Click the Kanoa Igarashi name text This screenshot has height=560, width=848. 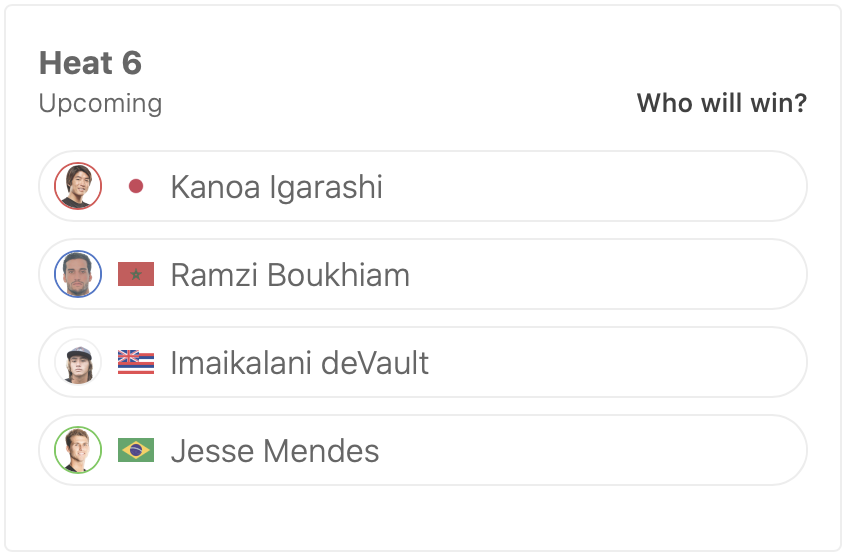click(276, 187)
